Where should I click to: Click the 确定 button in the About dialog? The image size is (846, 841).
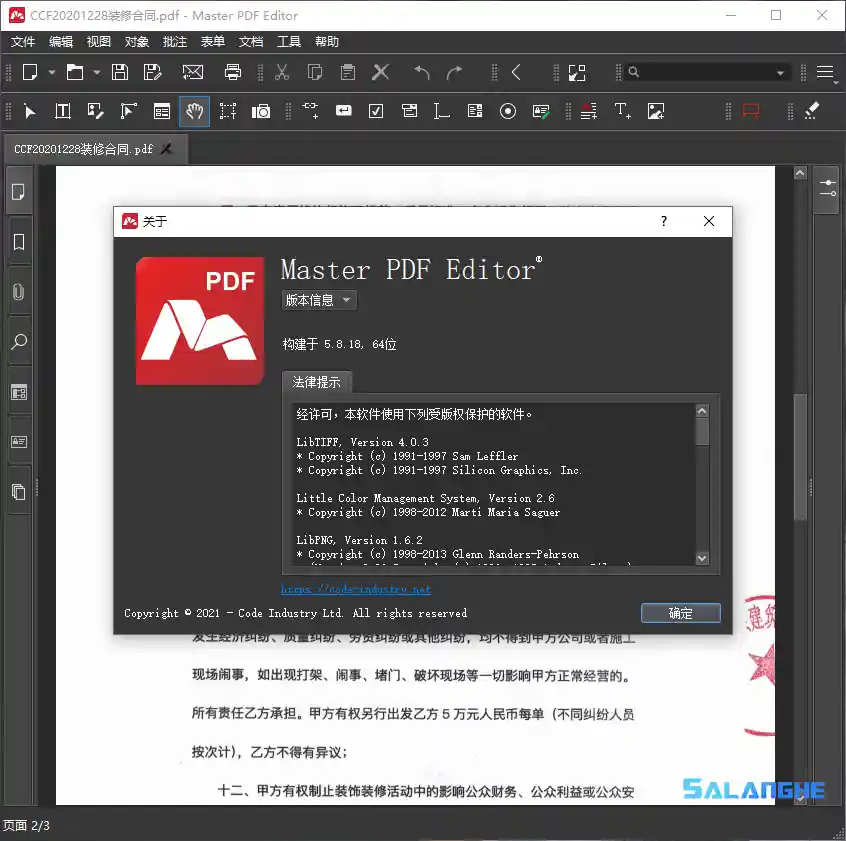click(x=680, y=613)
